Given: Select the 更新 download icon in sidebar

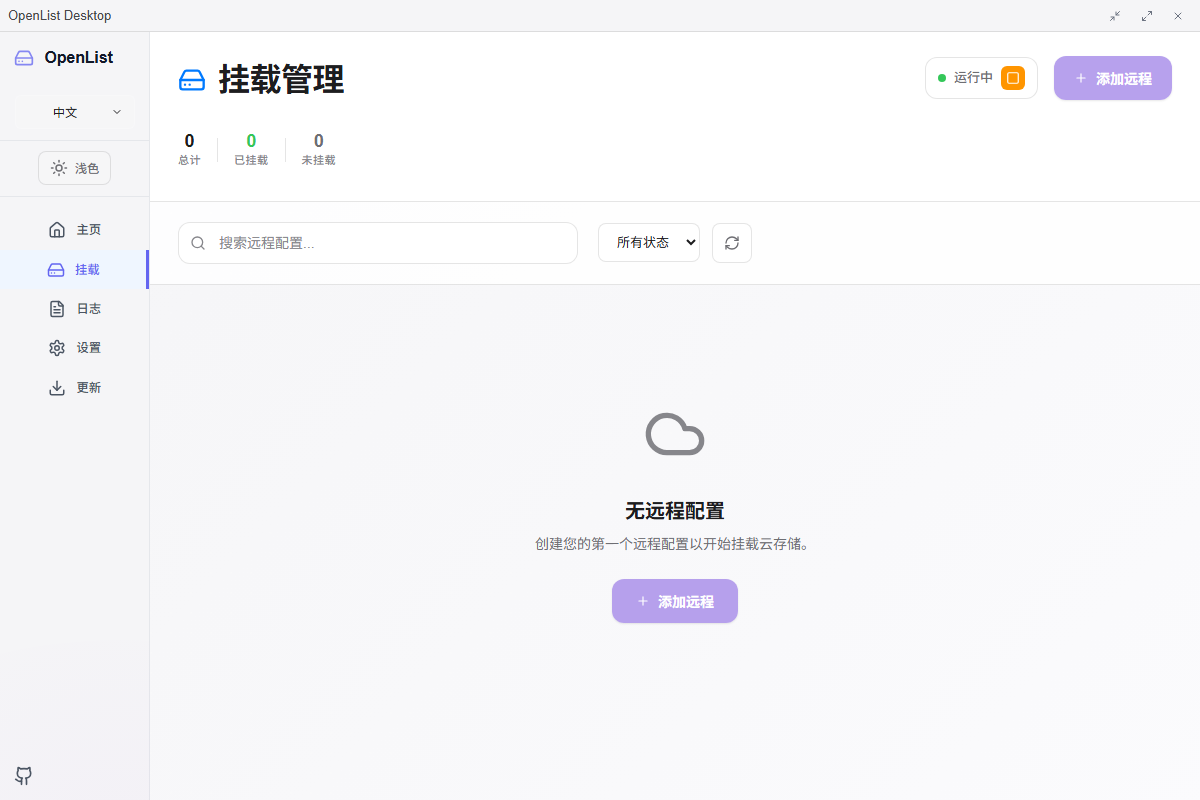Looking at the screenshot, I should click(57, 387).
